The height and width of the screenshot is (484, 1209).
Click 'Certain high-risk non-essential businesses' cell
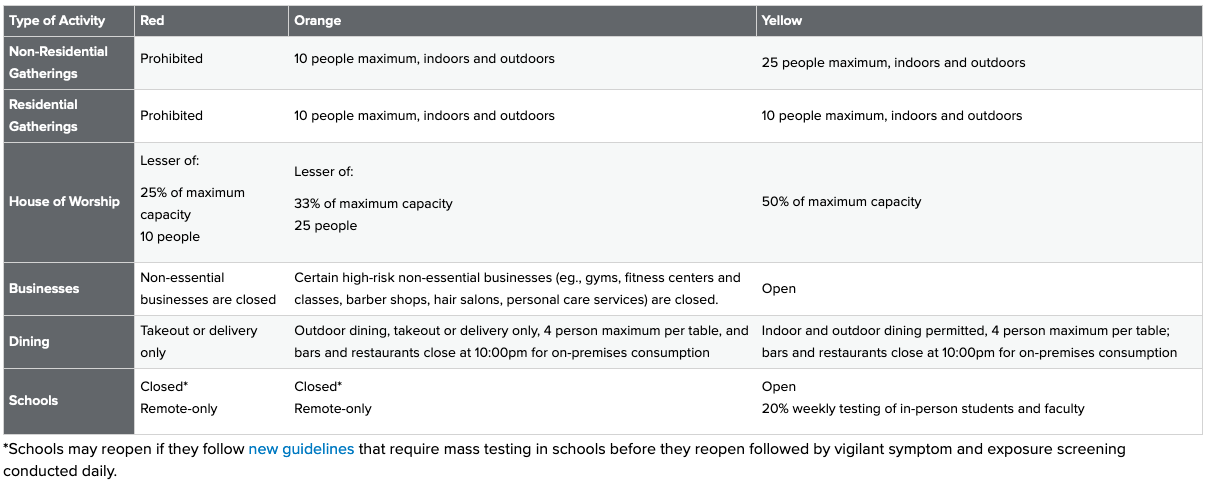click(x=517, y=288)
